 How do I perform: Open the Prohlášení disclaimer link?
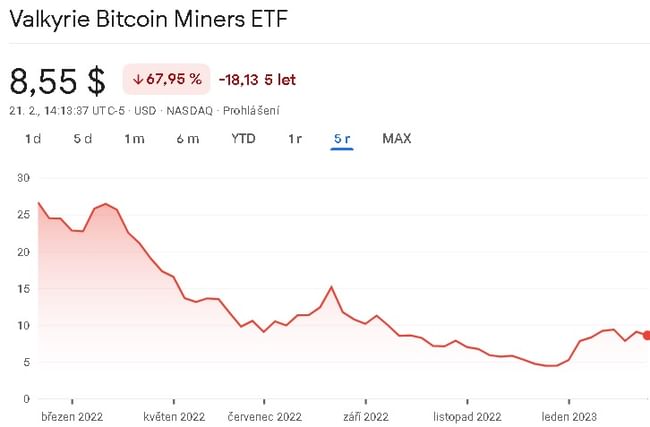(252, 110)
